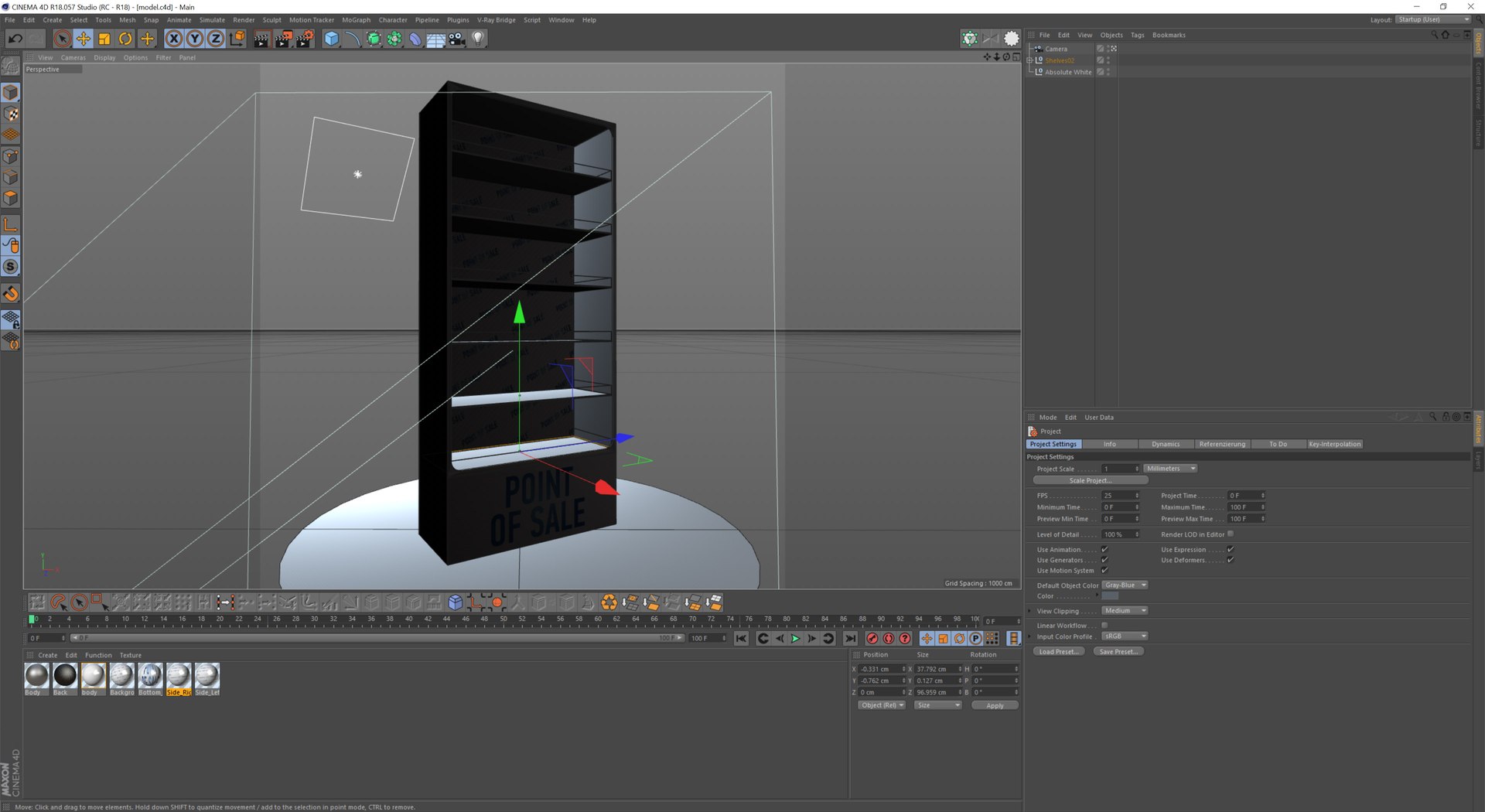Toggle Use Expression checkbox
The height and width of the screenshot is (812, 1485).
click(x=1230, y=550)
